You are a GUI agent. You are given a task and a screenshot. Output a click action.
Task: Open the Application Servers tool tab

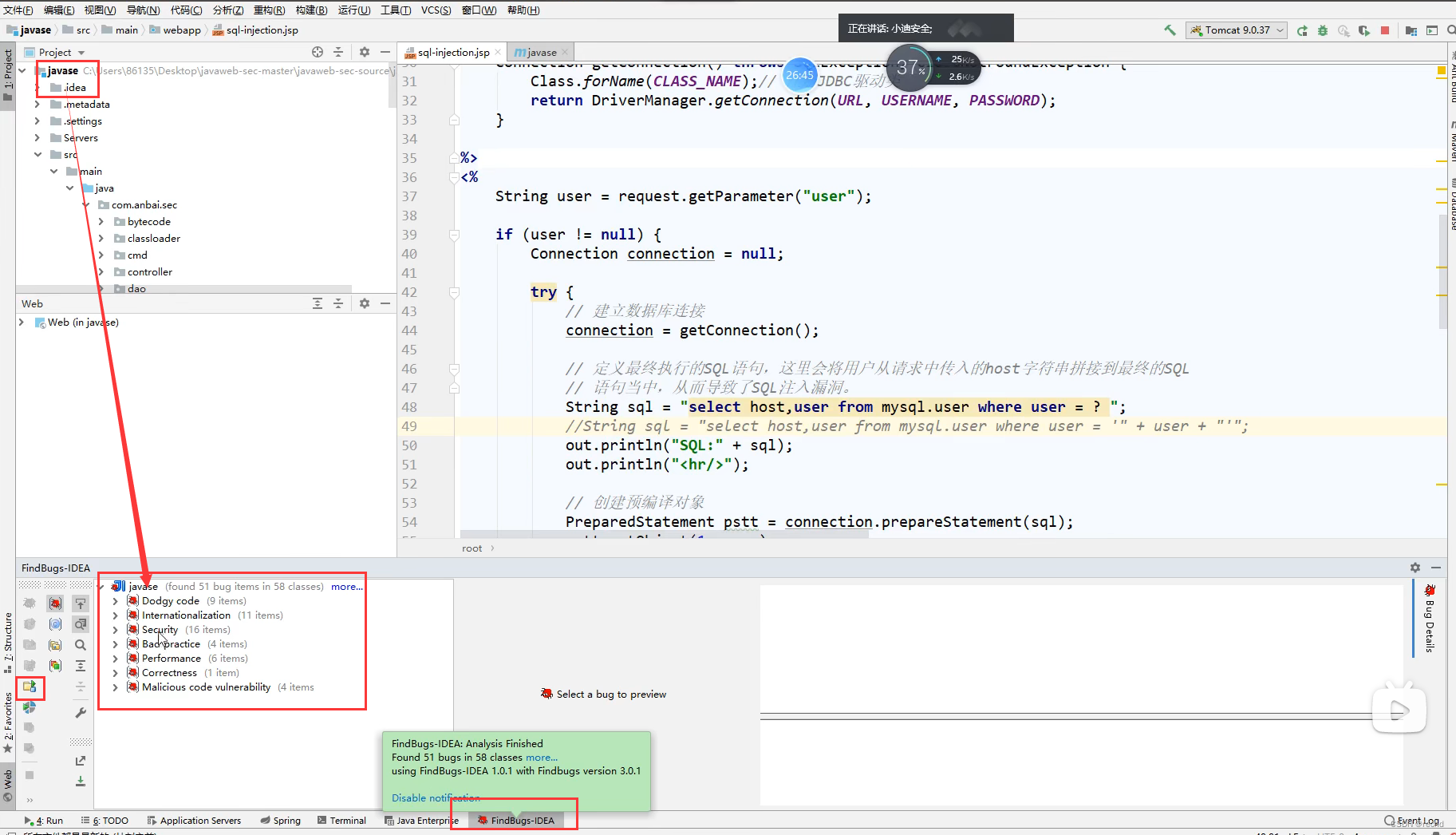(x=194, y=820)
